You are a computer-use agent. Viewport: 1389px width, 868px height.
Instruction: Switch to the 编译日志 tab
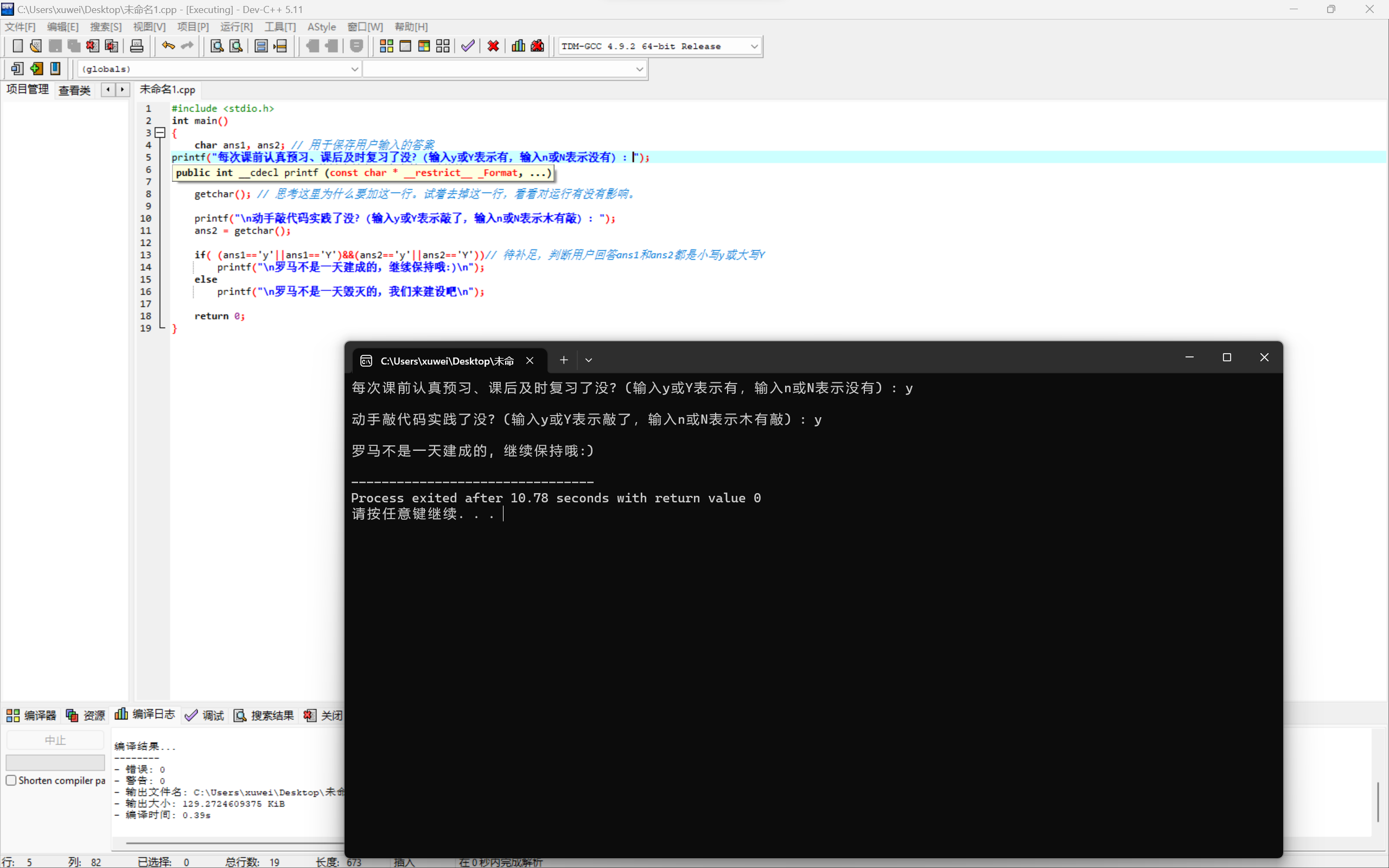point(145,714)
